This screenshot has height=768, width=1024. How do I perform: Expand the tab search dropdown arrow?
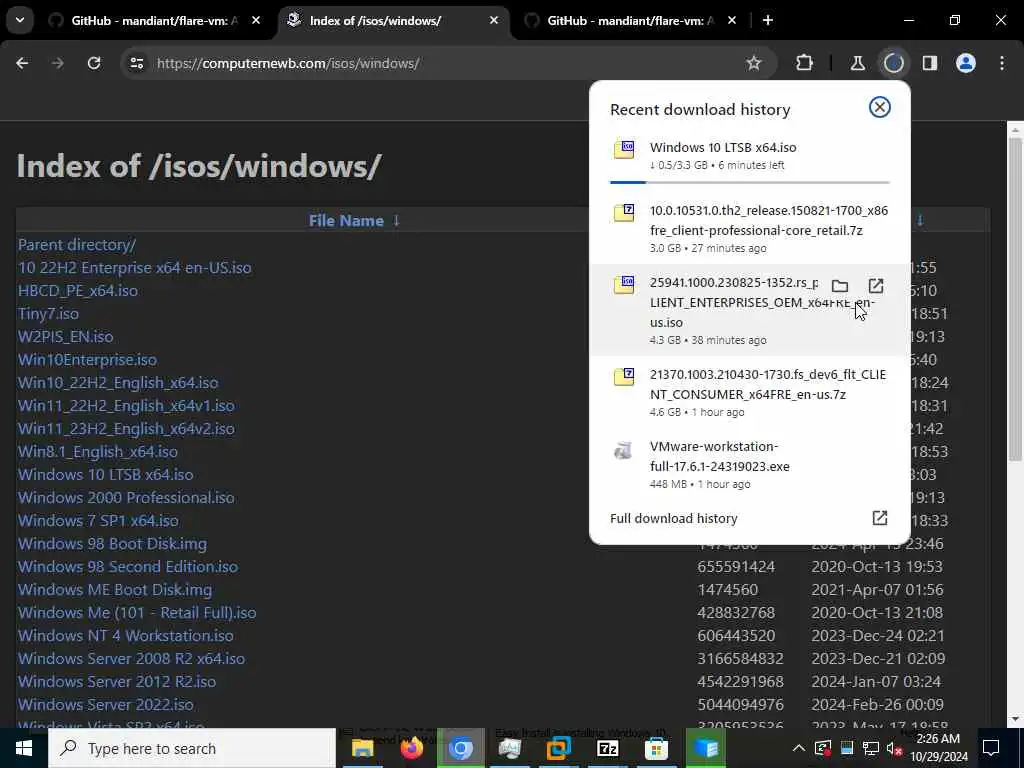[20, 20]
